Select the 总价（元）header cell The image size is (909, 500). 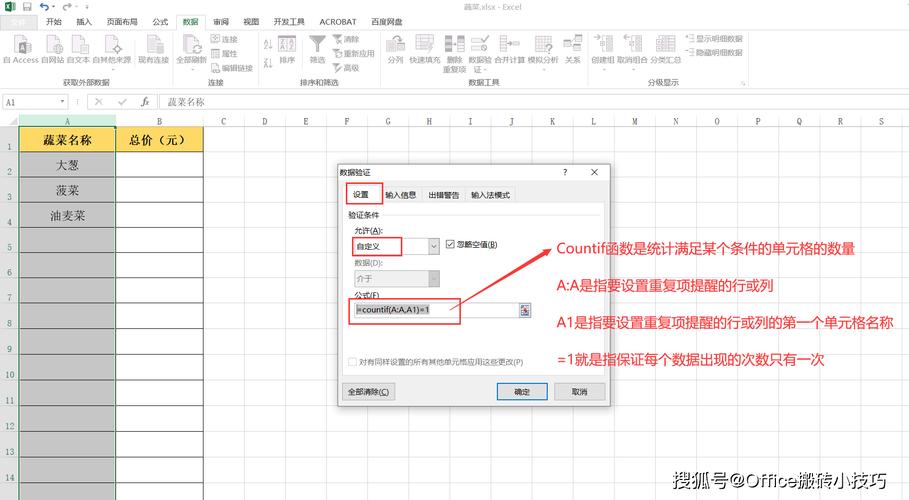[x=159, y=140]
